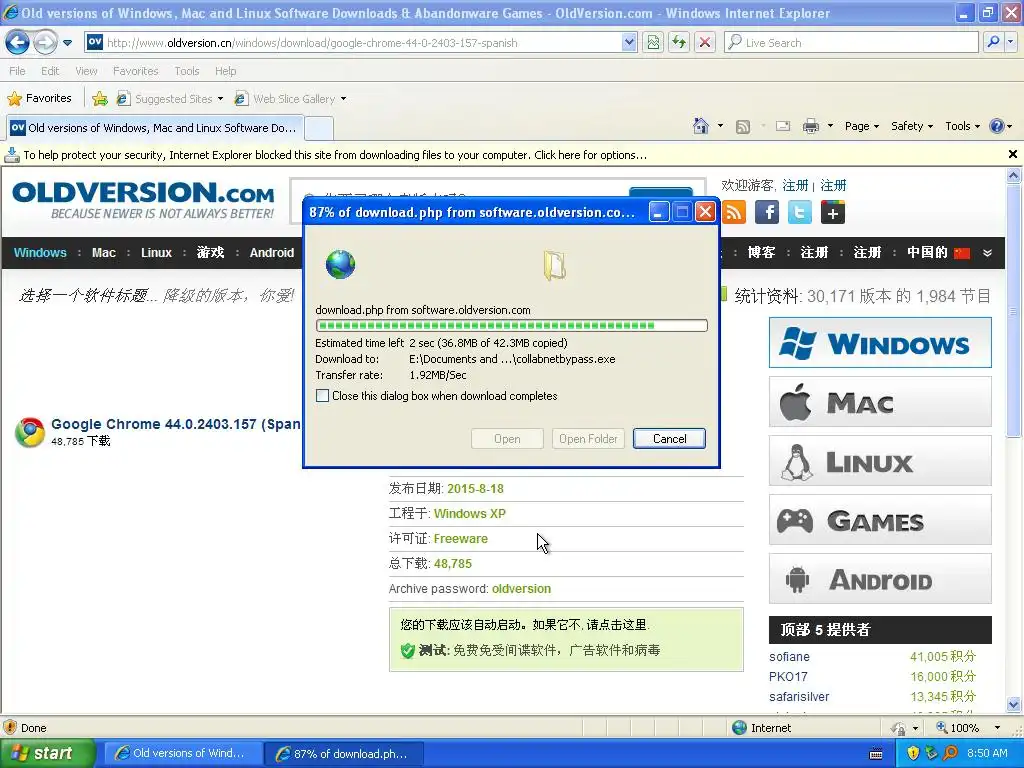This screenshot has height=768, width=1024.
Task: Open the Favorites menu in menu bar
Action: (136, 71)
